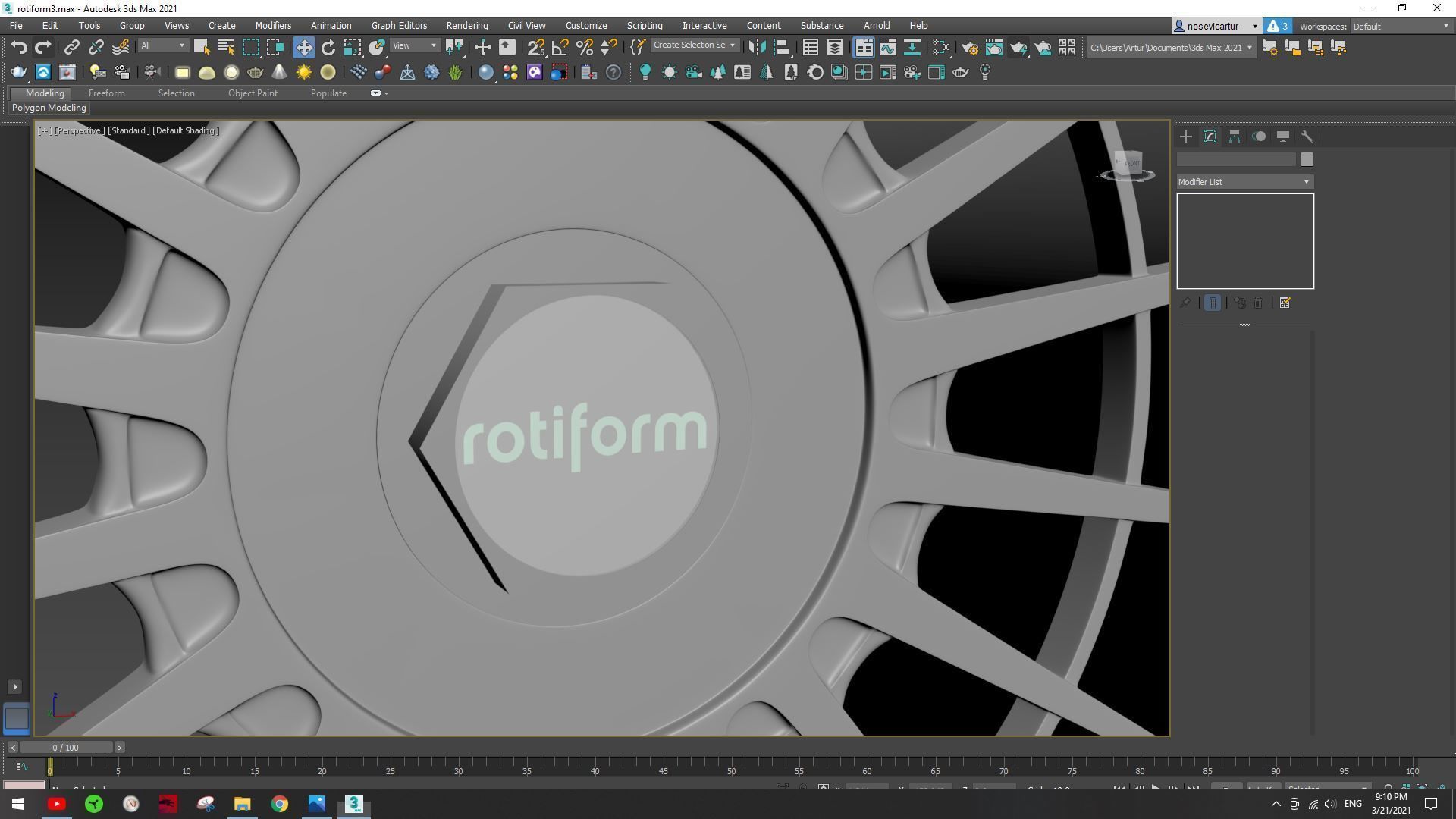The height and width of the screenshot is (819, 1456).
Task: Switch to the Freeform ribbon tab
Action: [x=106, y=93]
